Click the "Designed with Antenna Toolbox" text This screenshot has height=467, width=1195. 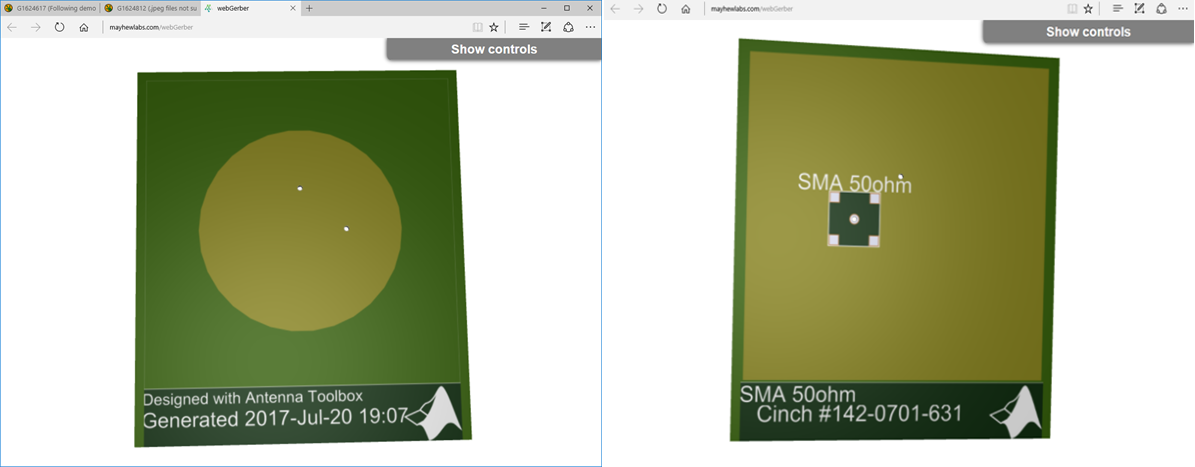pyautogui.click(x=252, y=398)
